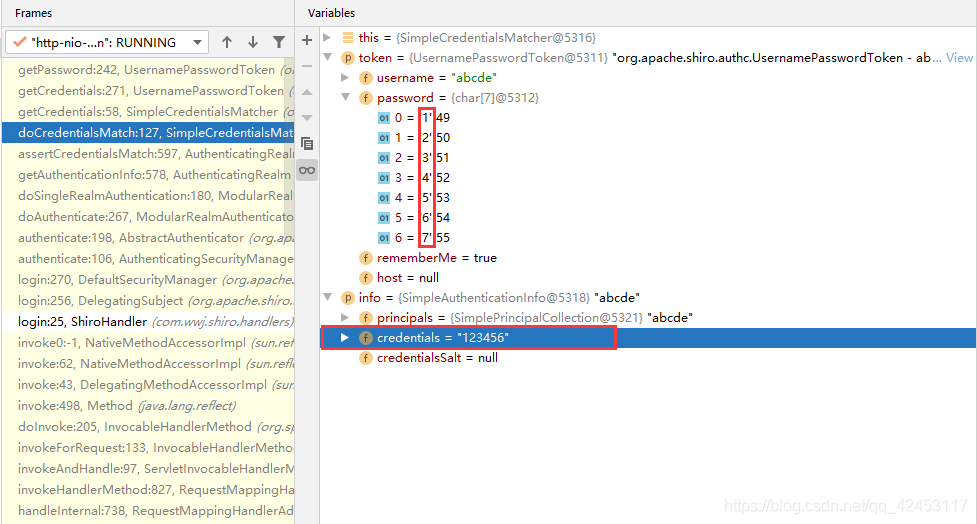The image size is (977, 524).
Task: Open the frames filter funnel icon
Action: click(x=279, y=42)
